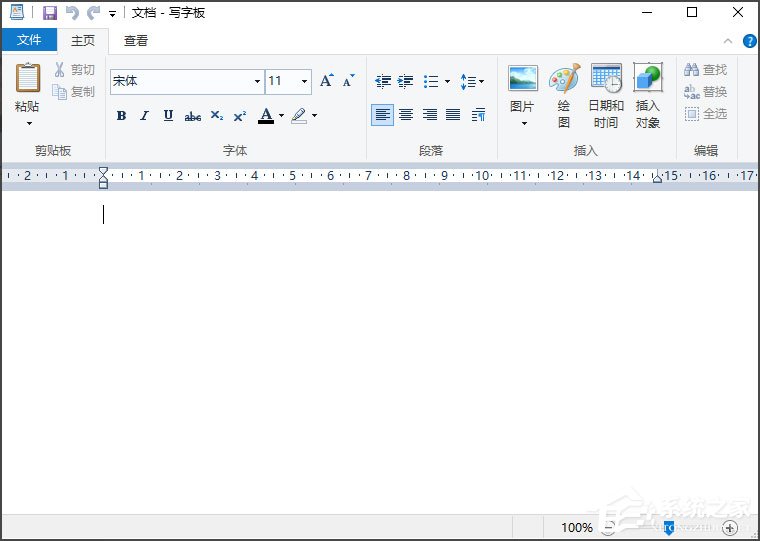Image resolution: width=760 pixels, height=541 pixels.
Task: Click the 全选 (Select all) button
Action: pos(706,114)
